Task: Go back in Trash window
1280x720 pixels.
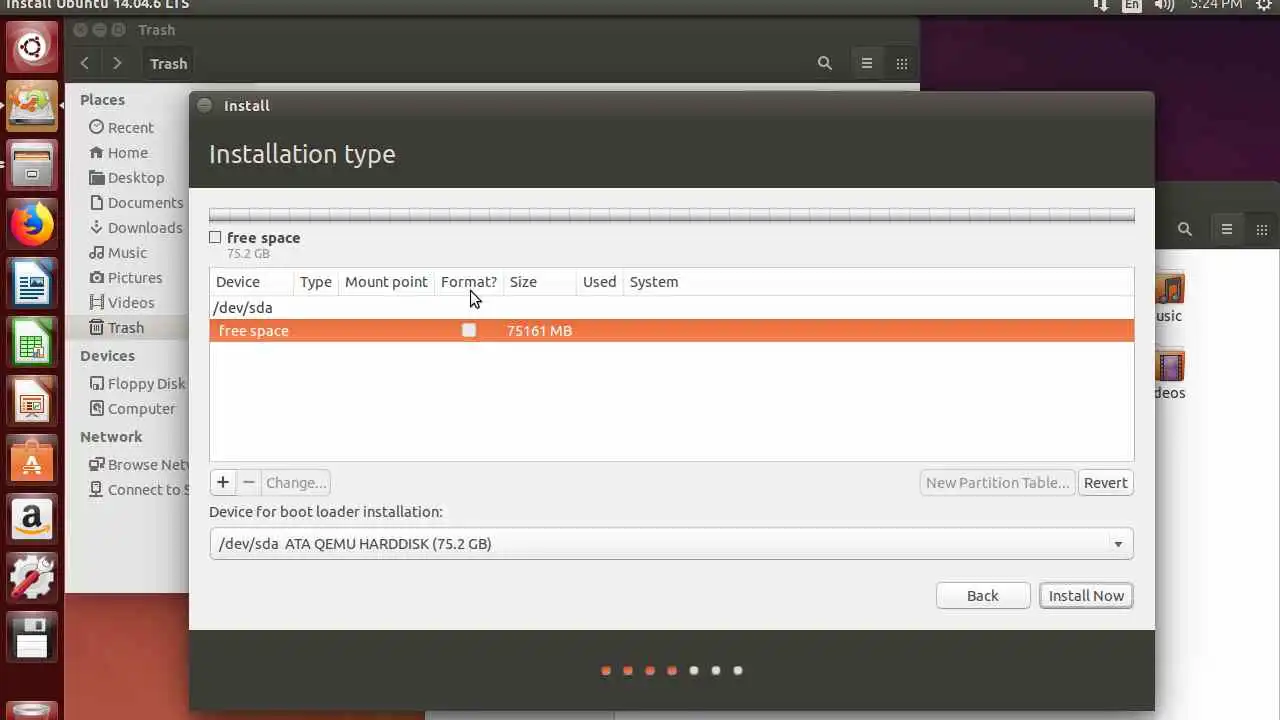Action: (x=85, y=63)
